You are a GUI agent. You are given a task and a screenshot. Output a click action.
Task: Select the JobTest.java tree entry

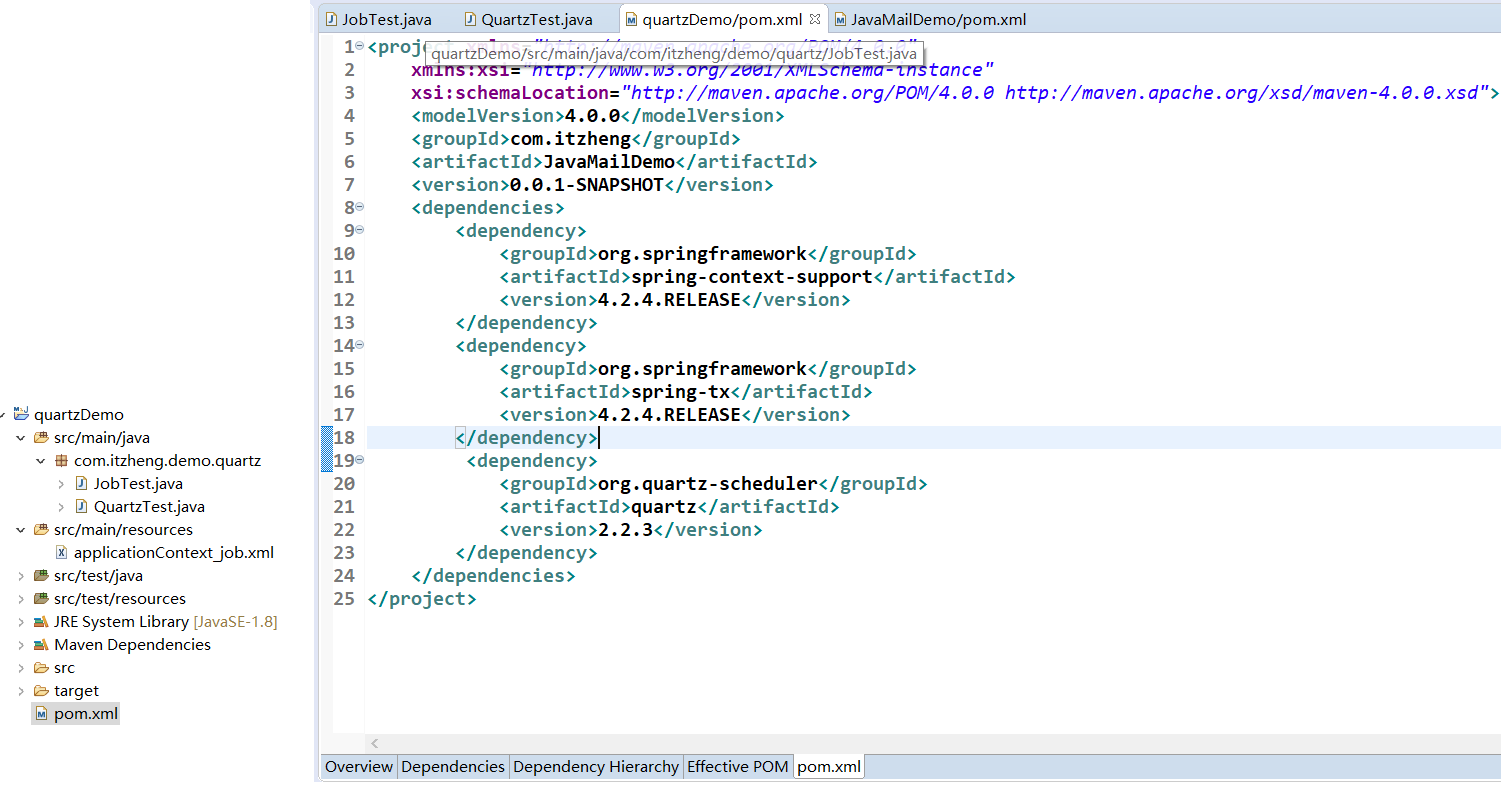(138, 483)
